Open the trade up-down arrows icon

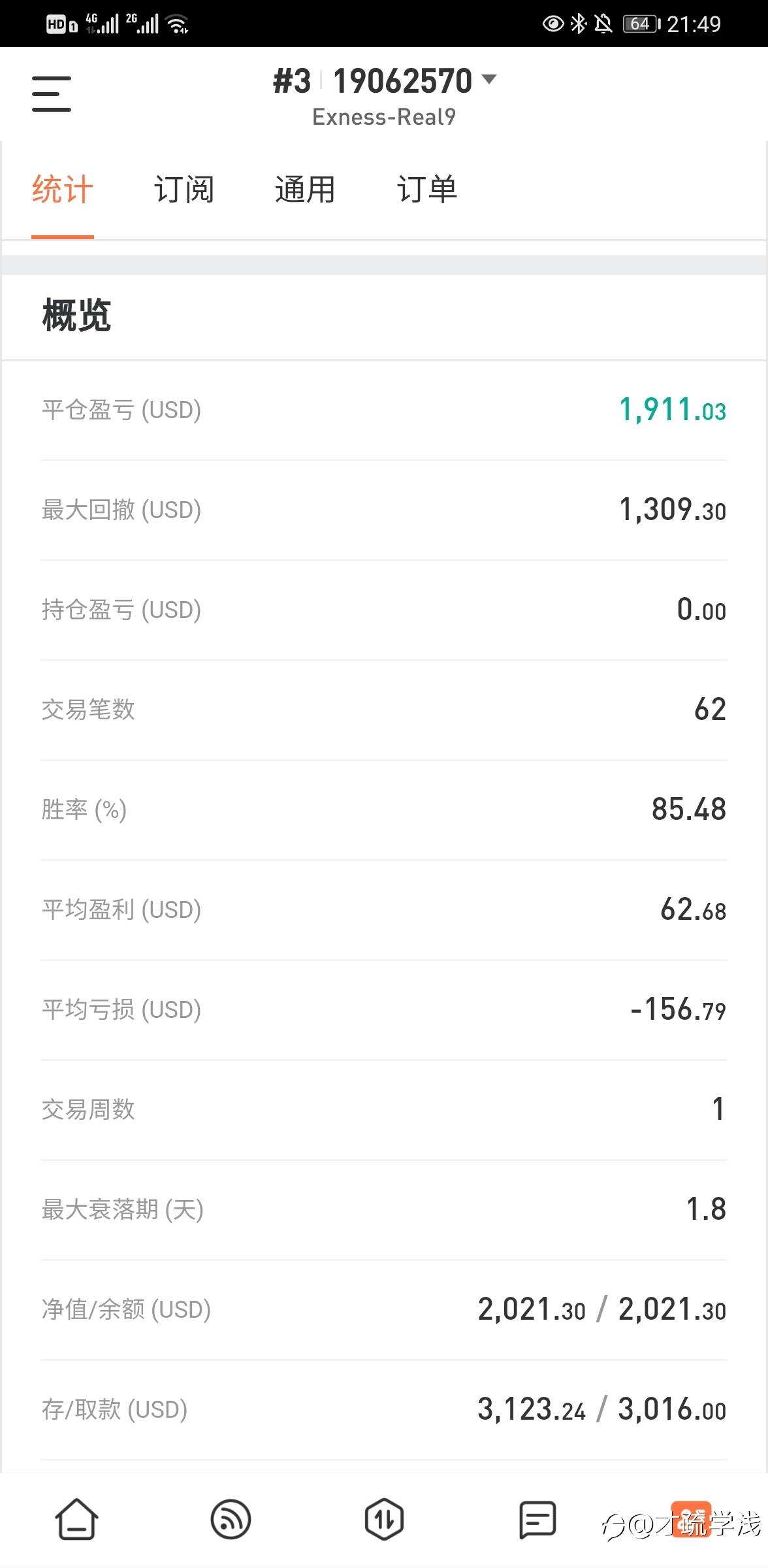[x=384, y=1519]
